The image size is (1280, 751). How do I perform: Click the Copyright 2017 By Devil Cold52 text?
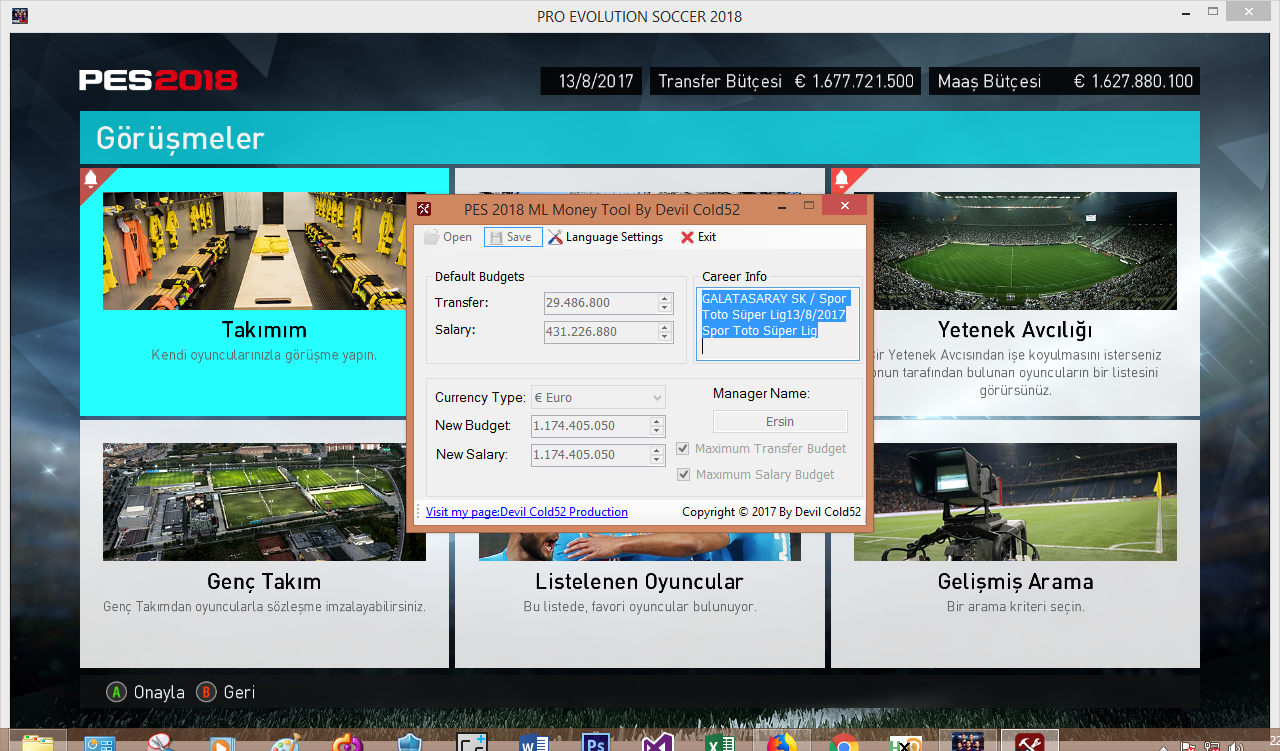click(x=771, y=512)
